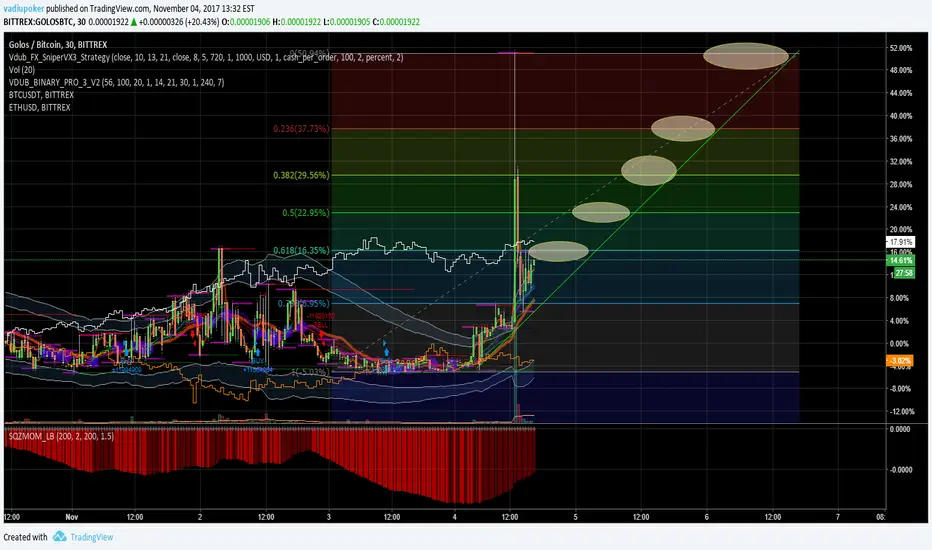Click the day 7 time axis label

point(837,517)
